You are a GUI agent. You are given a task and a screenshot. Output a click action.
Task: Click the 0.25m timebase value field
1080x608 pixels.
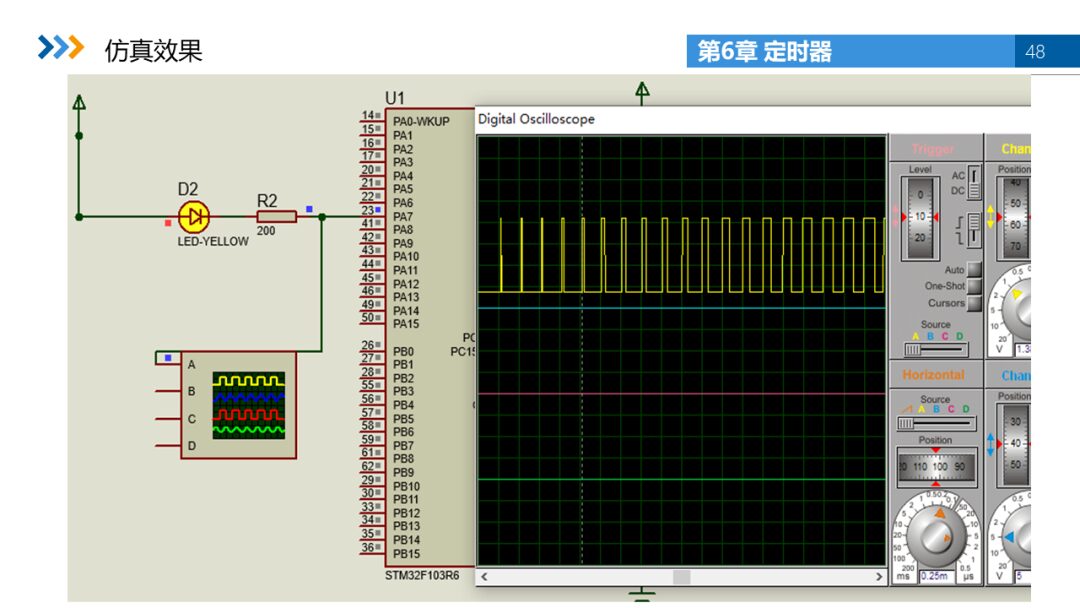click(x=935, y=576)
